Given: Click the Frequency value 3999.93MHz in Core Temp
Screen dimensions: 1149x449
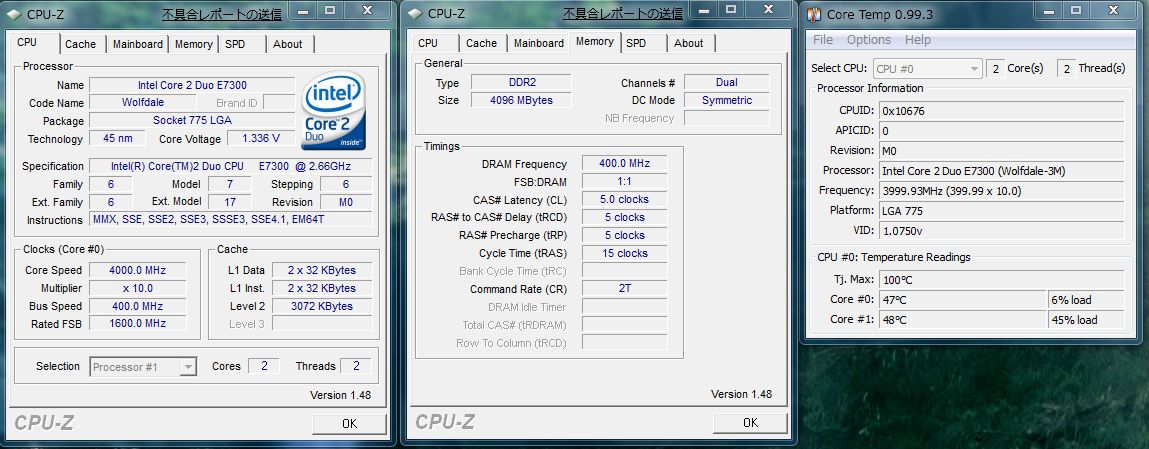Looking at the screenshot, I should [x=1001, y=191].
